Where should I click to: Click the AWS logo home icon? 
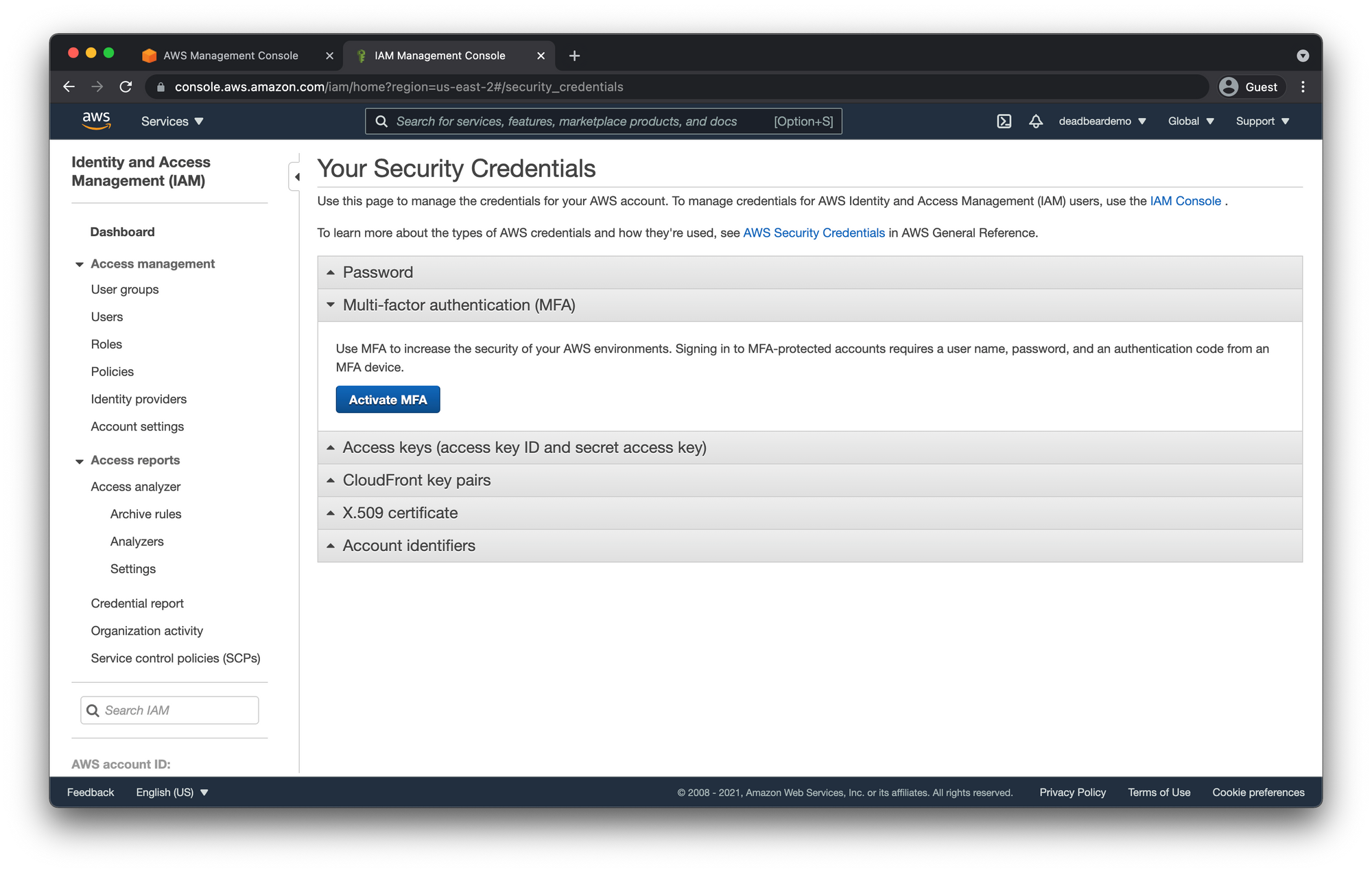(x=96, y=121)
